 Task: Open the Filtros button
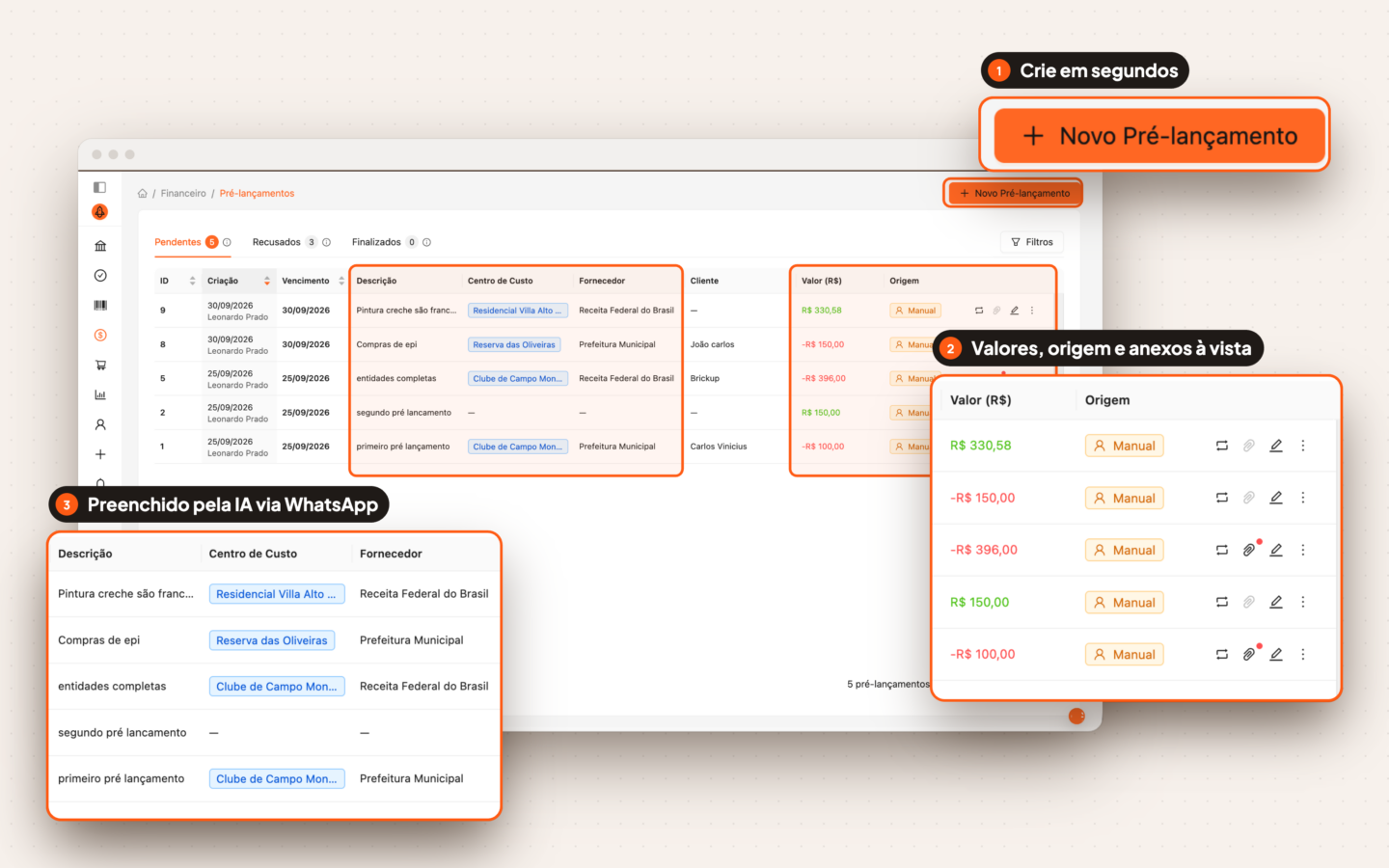tap(1032, 242)
